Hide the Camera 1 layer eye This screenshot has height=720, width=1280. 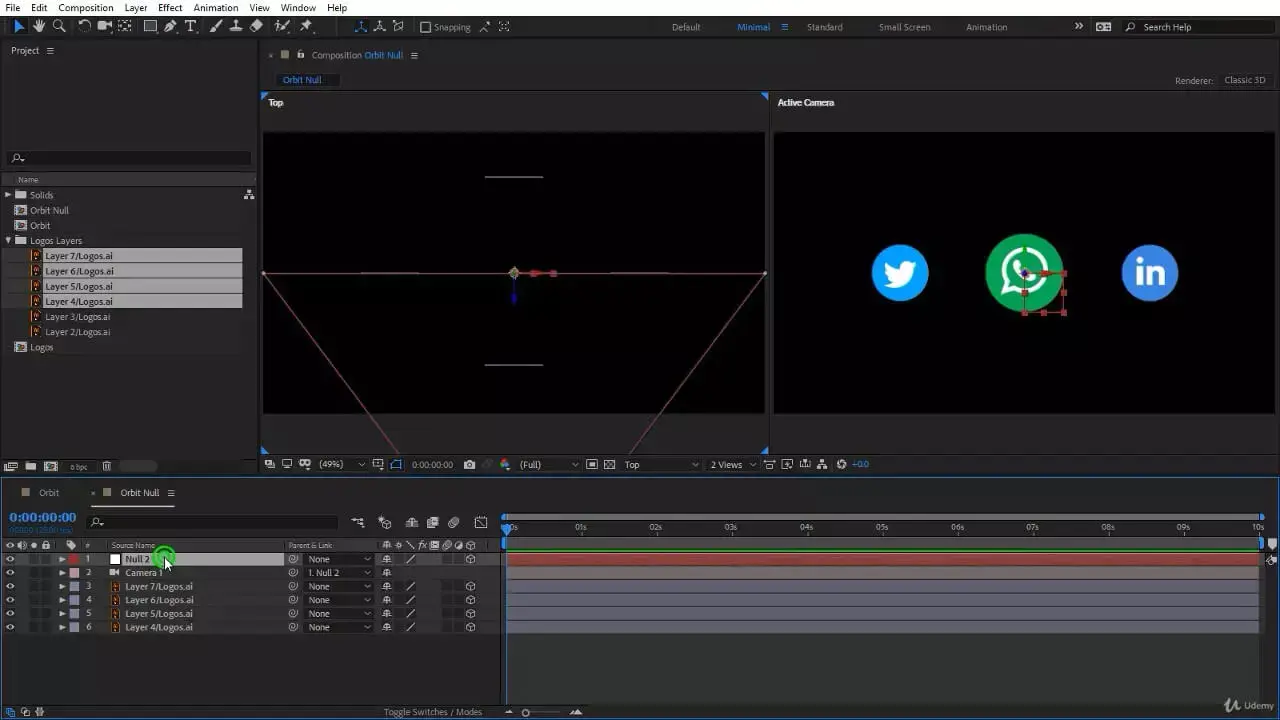click(10, 573)
